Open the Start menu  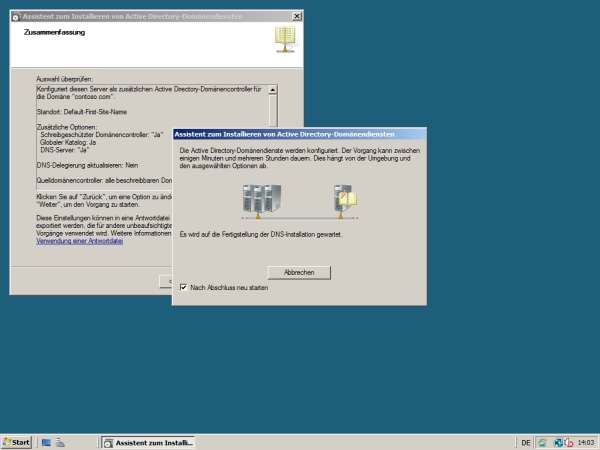click(16, 443)
